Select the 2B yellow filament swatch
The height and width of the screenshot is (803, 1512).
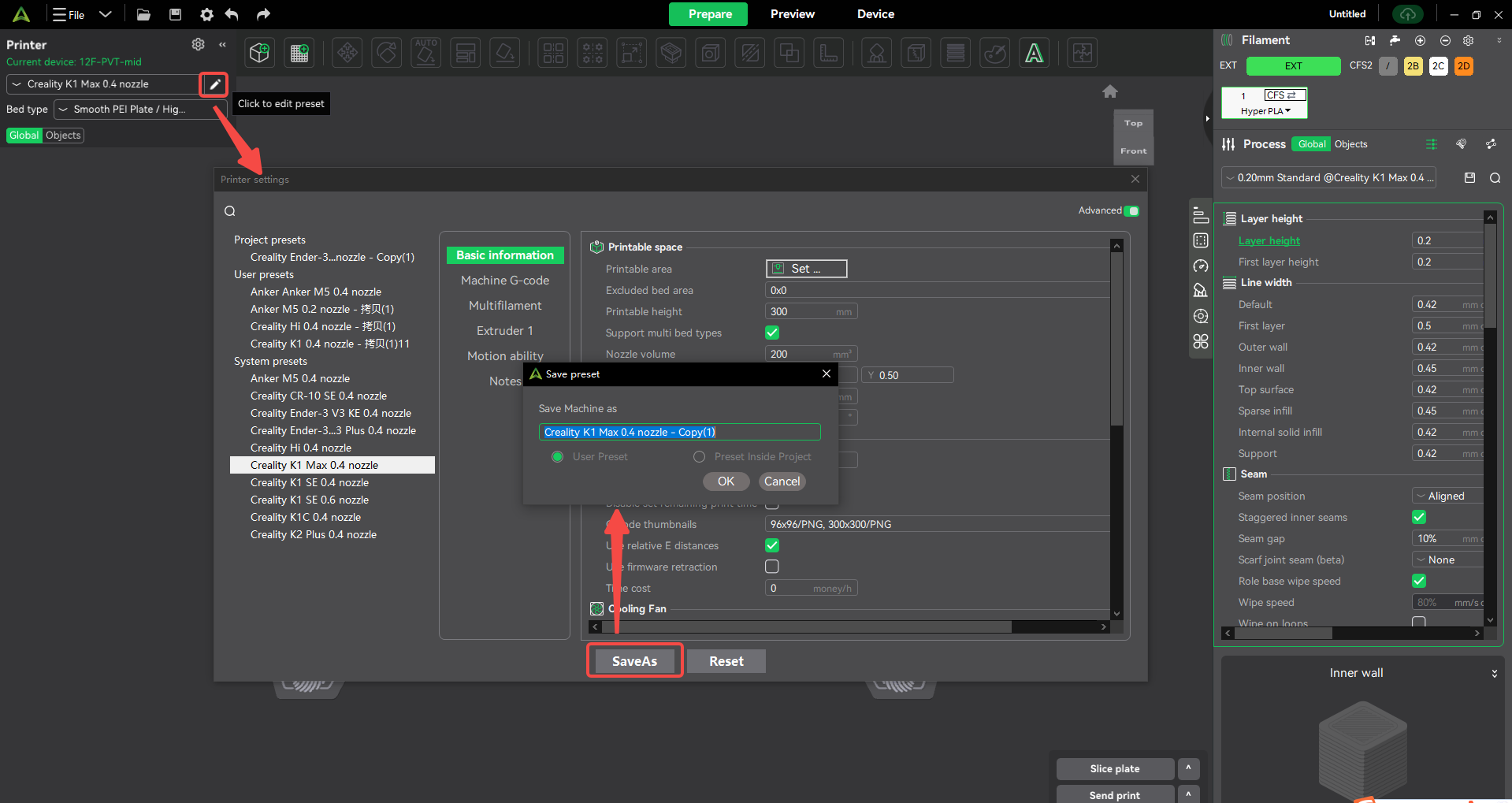[x=1413, y=66]
